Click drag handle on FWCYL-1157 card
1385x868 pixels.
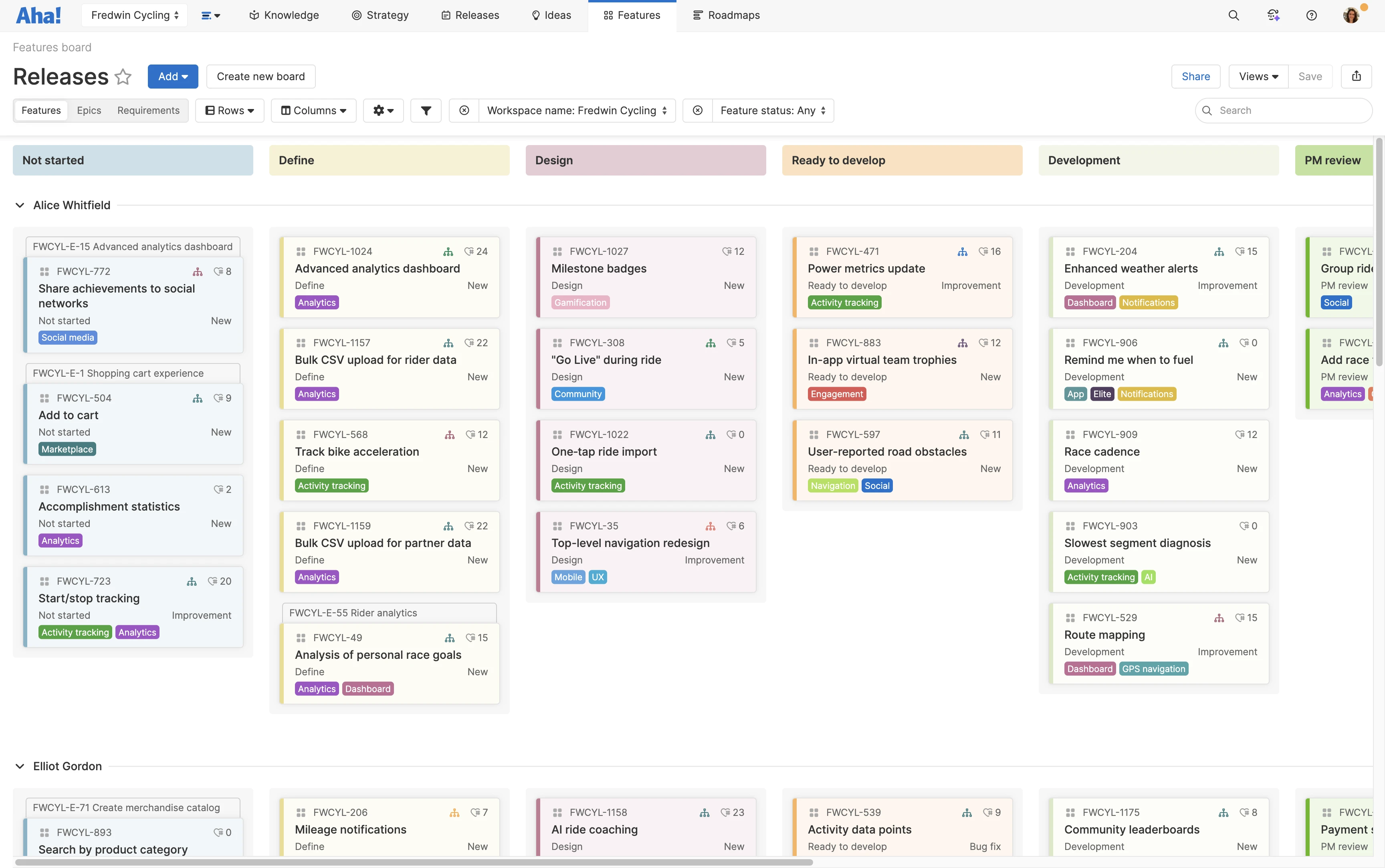(301, 343)
